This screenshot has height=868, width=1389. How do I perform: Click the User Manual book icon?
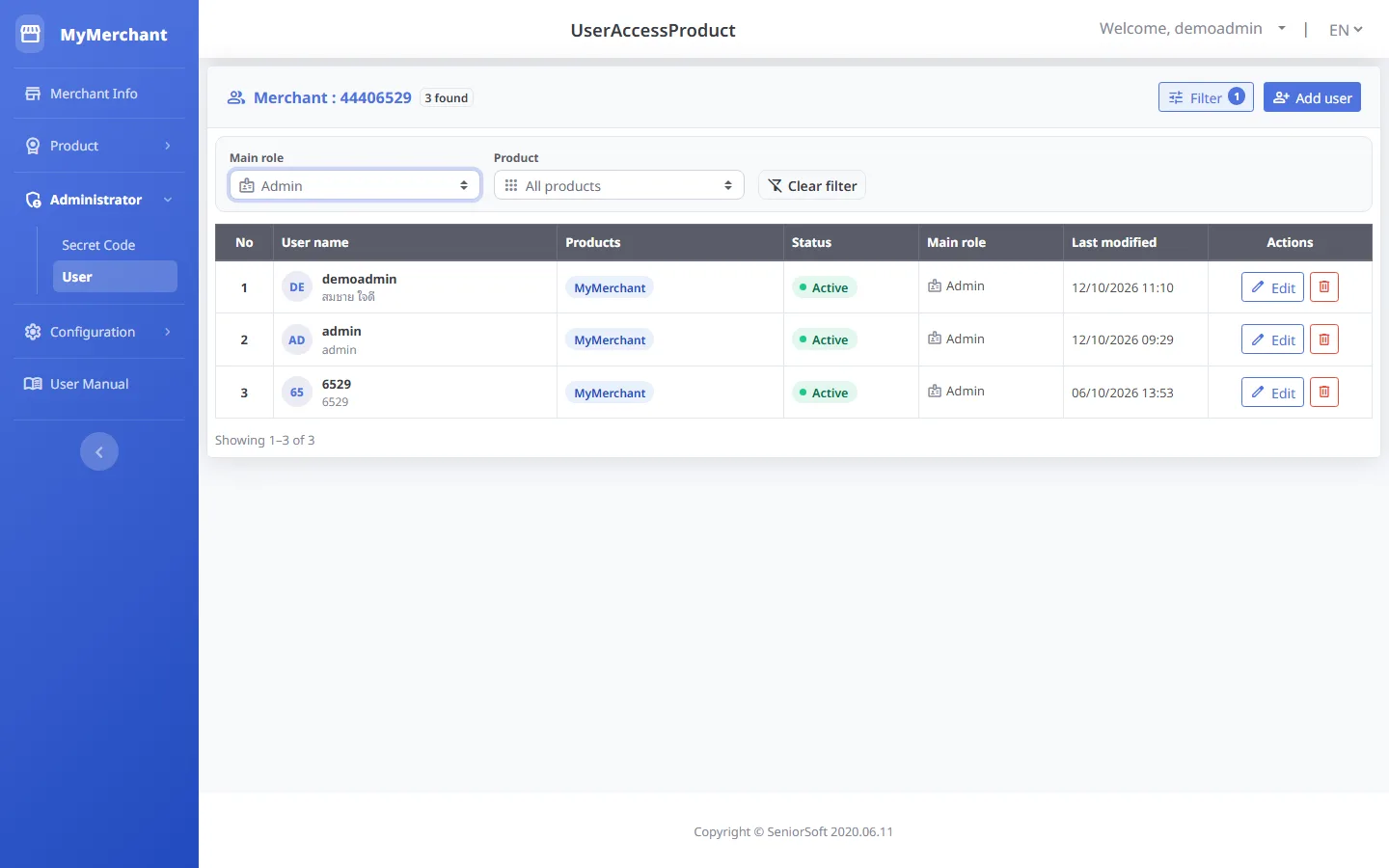(x=33, y=384)
